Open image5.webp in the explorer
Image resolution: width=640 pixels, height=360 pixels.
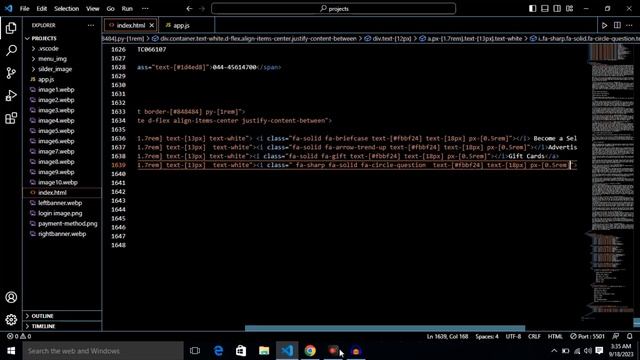56,131
